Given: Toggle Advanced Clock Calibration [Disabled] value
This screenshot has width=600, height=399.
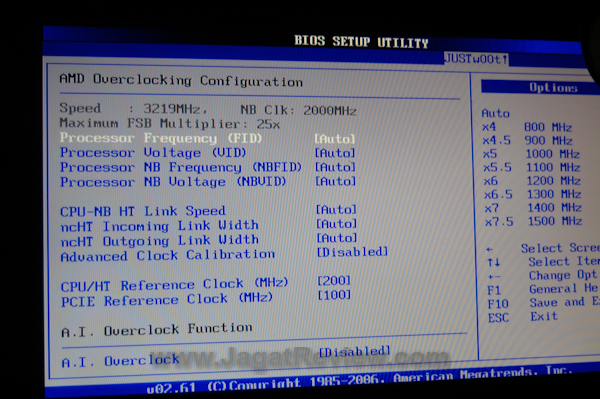Looking at the screenshot, I should click(x=352, y=252).
